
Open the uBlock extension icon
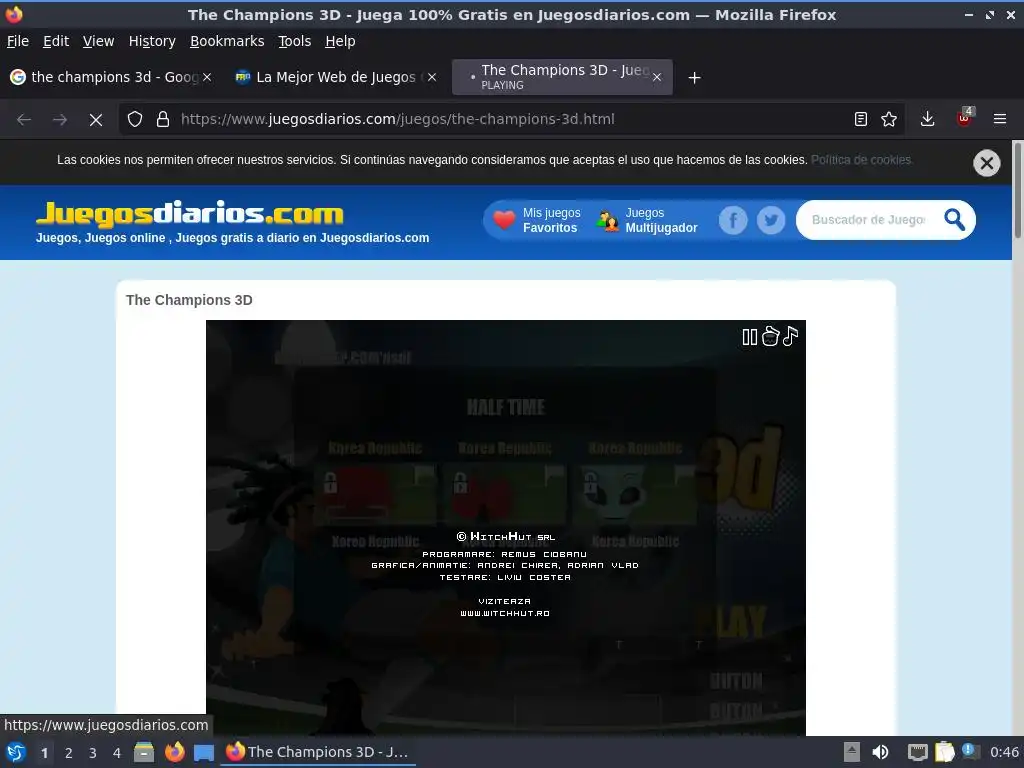(964, 118)
